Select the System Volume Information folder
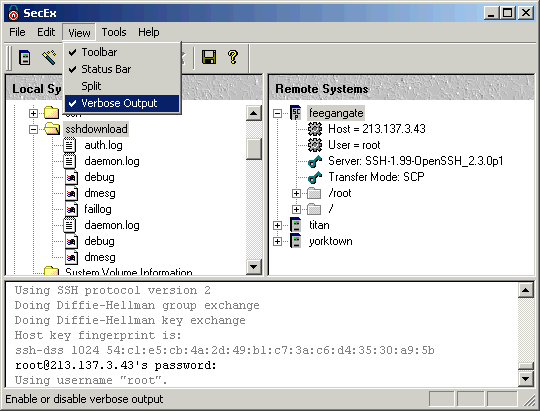Viewport: 540px width, 411px height. [129, 271]
